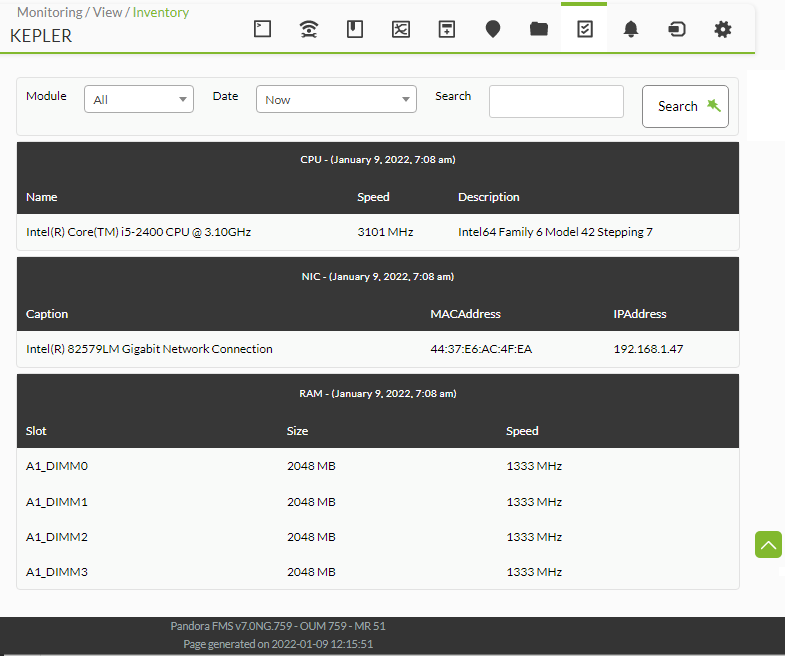Screen dimensions: 785x656
Task: Click the IPAddress column header
Action: point(640,314)
